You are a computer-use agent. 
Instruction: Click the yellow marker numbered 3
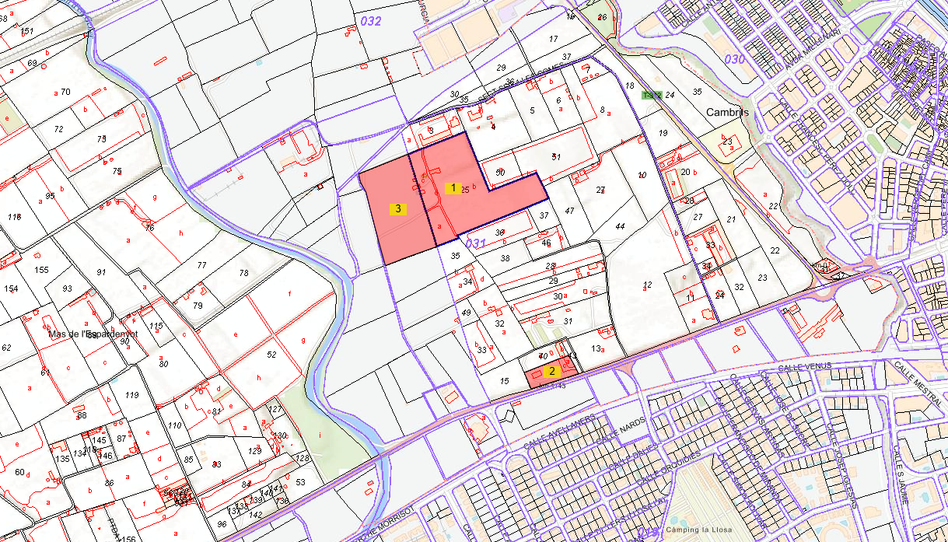click(397, 209)
